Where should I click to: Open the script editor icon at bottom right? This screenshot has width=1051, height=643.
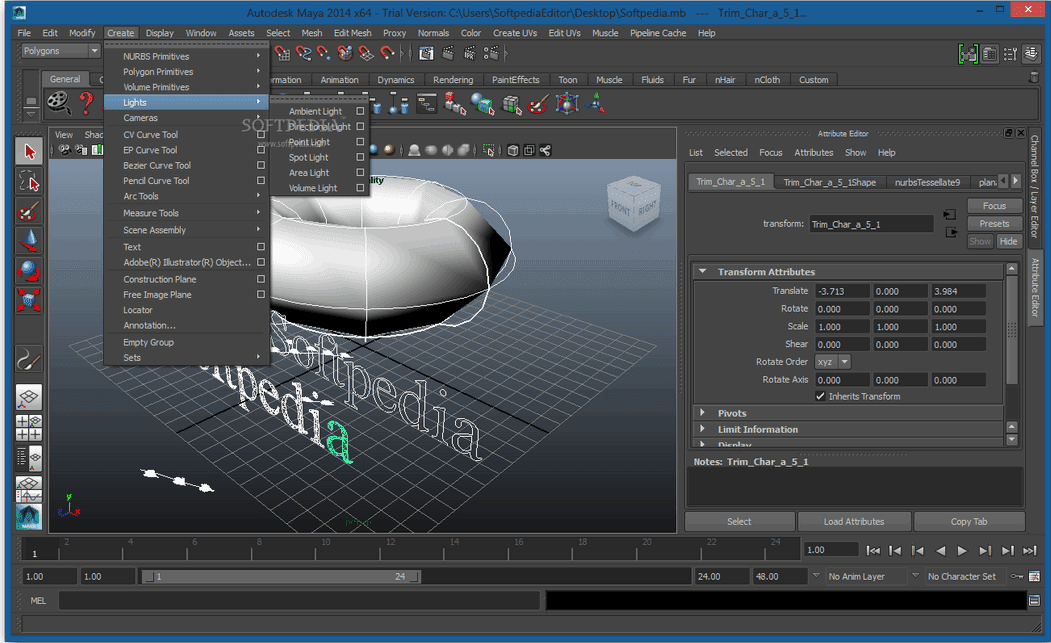[x=1034, y=600]
